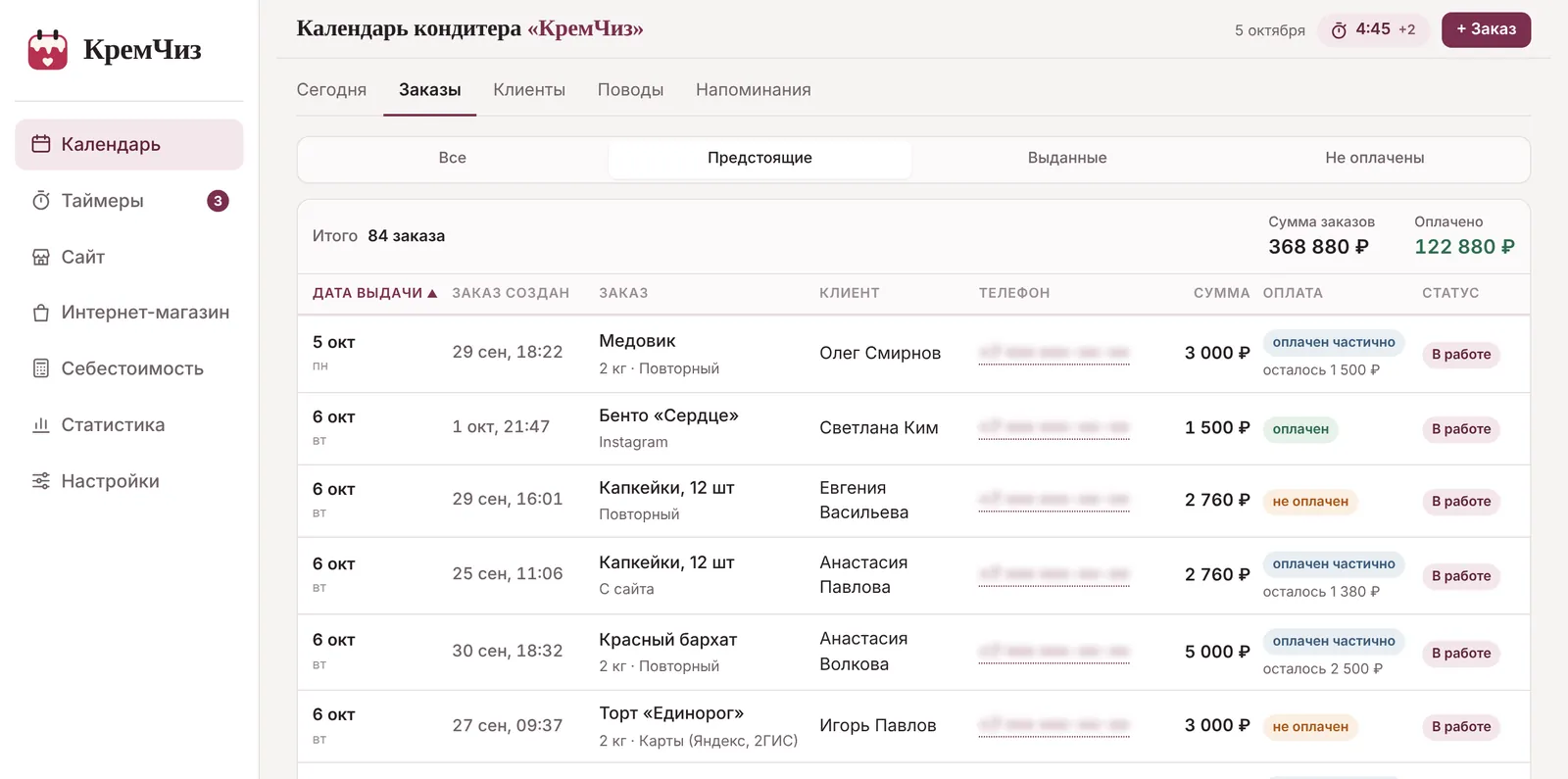
Task: Click the stopwatch icon in the 4:45 timer pill
Action: (1339, 30)
